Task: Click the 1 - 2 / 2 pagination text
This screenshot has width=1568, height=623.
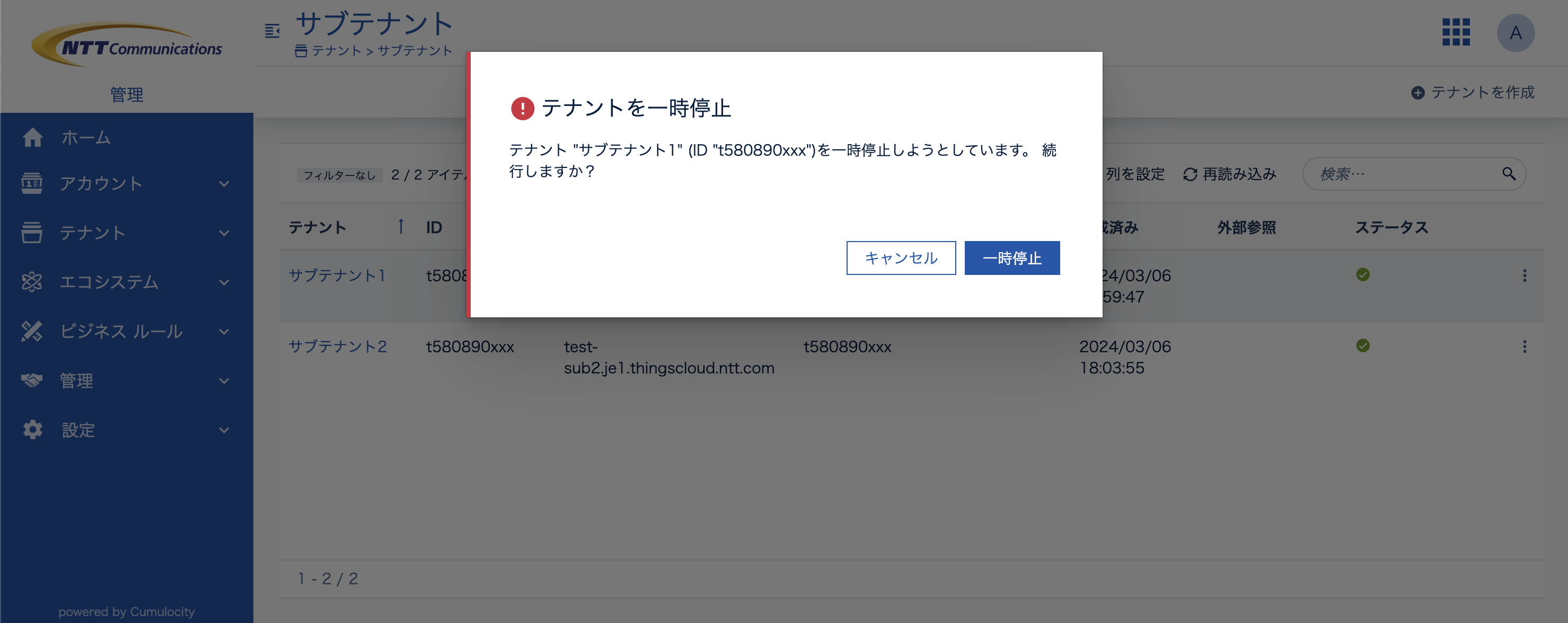Action: click(328, 578)
